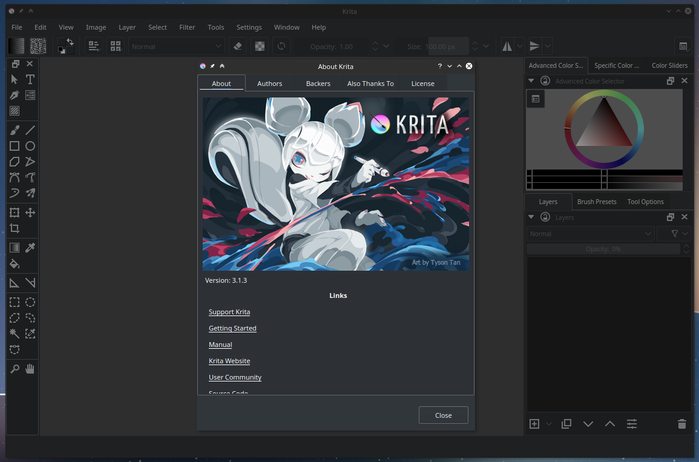Switch to the Authors tab
Screen dimensions: 699x462
(x=269, y=84)
